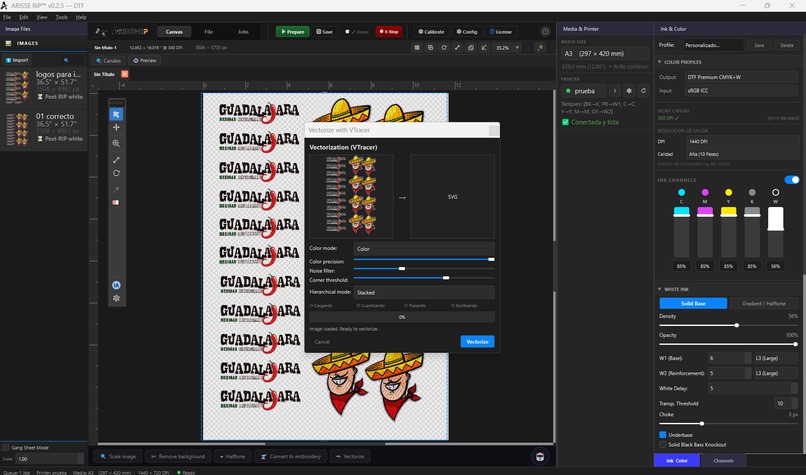The width and height of the screenshot is (806, 475).
Task: Open printer info button next to prueba
Action: pyautogui.click(x=614, y=91)
